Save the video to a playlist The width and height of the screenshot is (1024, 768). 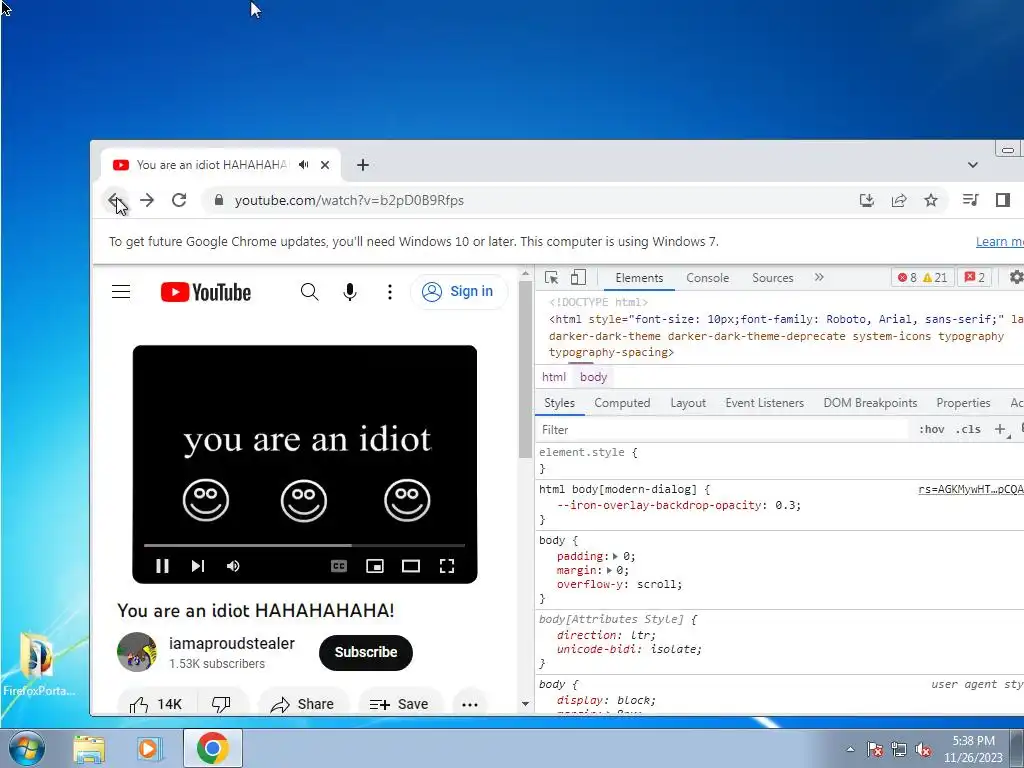coord(400,704)
